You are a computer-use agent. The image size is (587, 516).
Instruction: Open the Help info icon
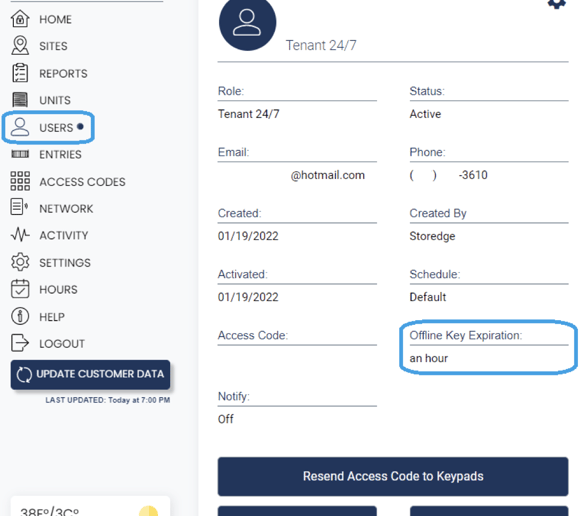(x=20, y=316)
